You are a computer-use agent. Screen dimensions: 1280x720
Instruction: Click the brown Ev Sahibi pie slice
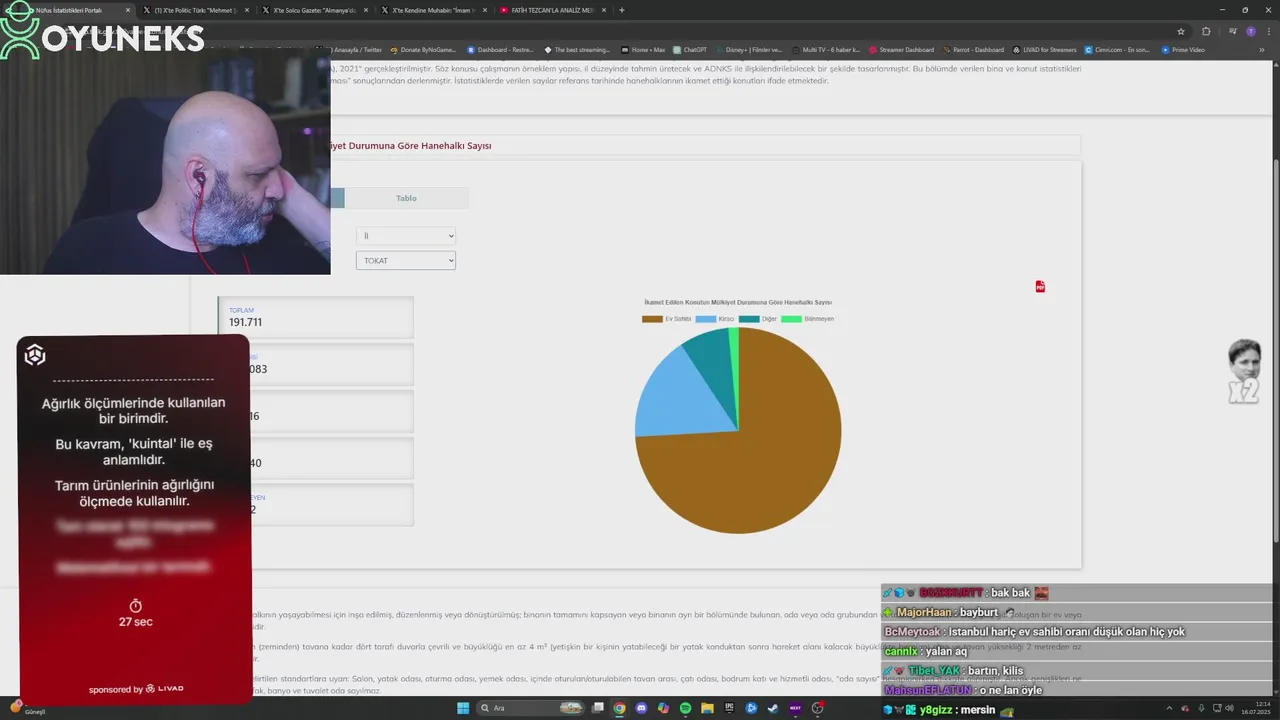[x=760, y=460]
